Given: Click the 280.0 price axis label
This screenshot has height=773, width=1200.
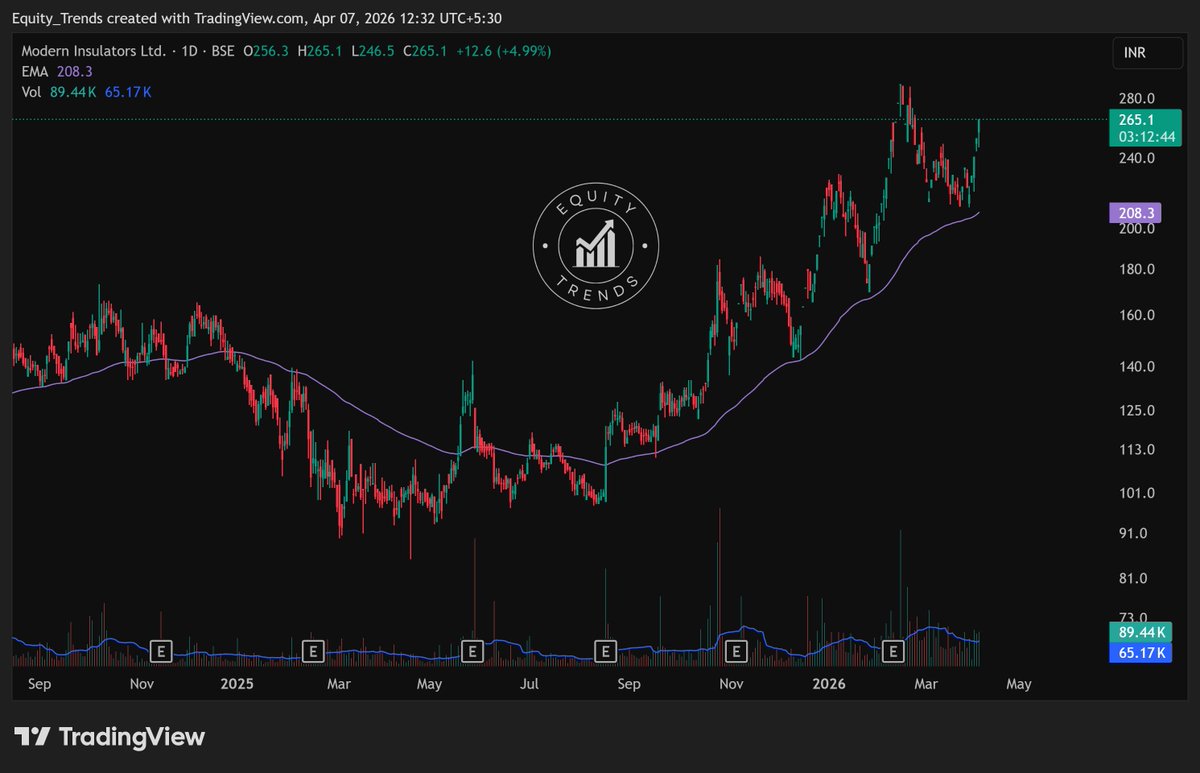Looking at the screenshot, I should (x=1137, y=98).
